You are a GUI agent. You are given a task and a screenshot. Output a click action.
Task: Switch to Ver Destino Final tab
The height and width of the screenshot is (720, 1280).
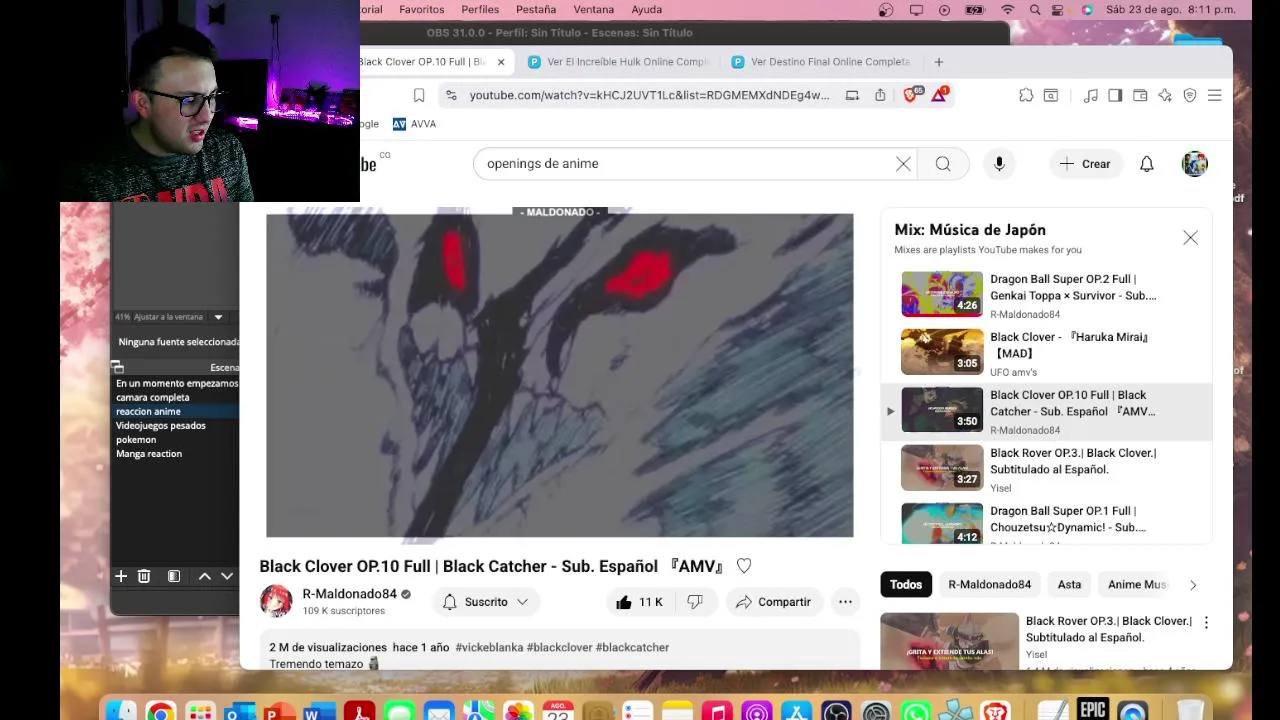(x=821, y=62)
